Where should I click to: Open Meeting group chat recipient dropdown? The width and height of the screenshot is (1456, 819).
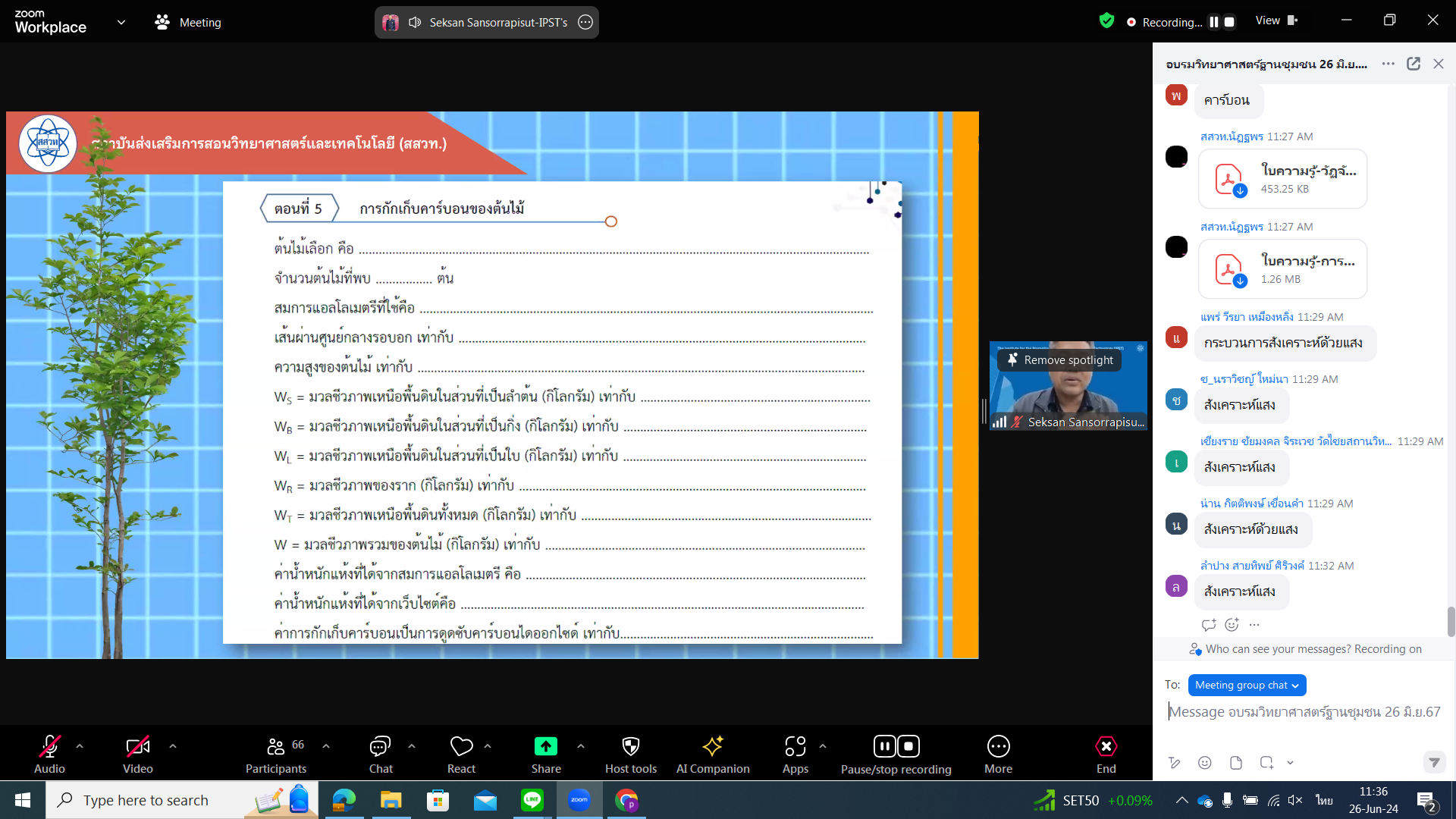coord(1247,685)
